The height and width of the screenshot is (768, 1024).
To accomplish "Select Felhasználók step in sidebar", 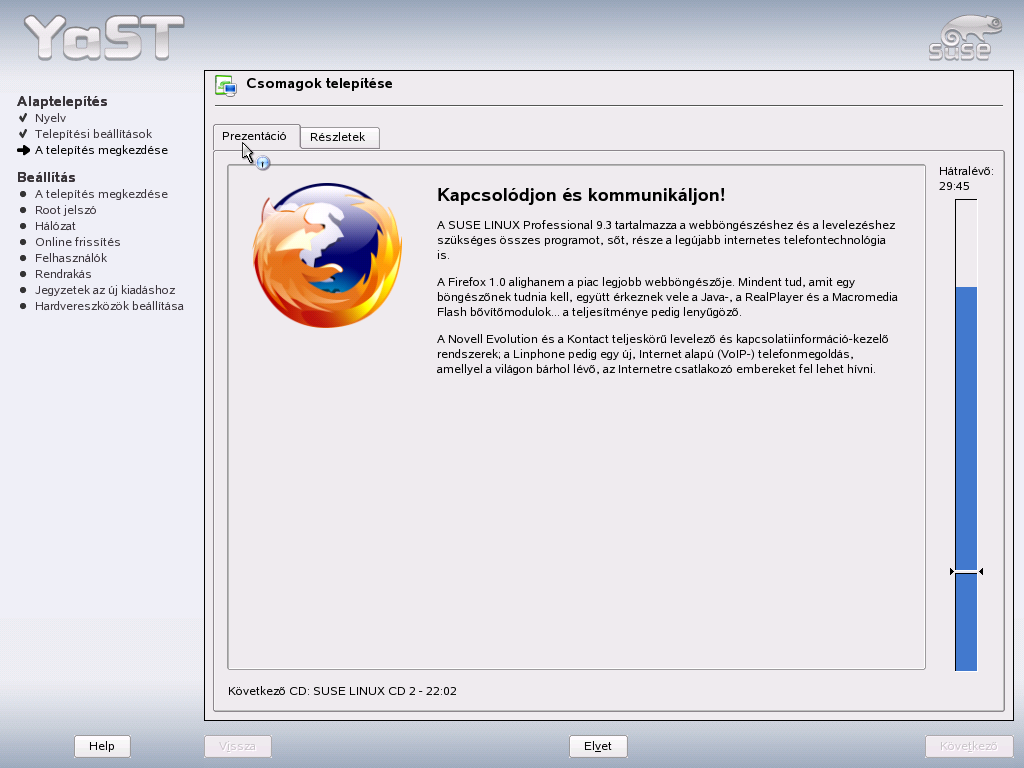I will tap(71, 258).
